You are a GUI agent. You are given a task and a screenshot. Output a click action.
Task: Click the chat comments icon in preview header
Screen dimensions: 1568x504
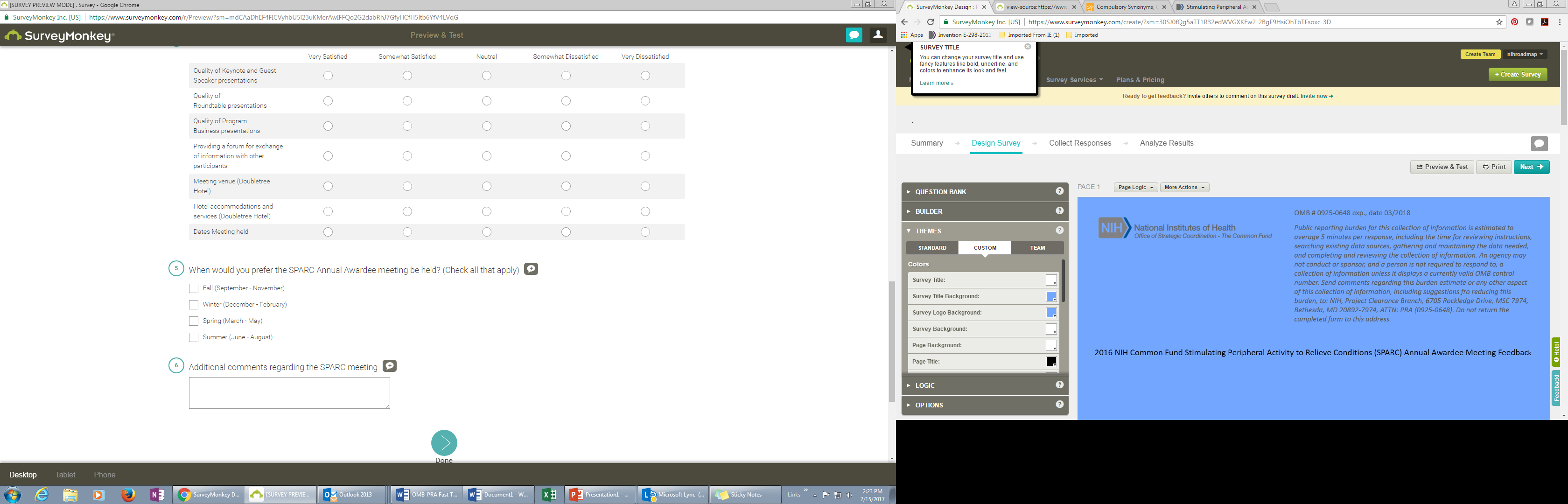pos(854,35)
